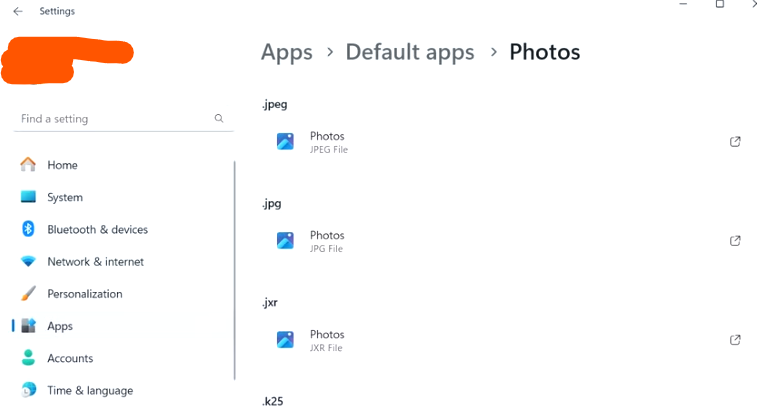The image size is (760, 416).
Task: Open Personalization settings
Action: (84, 294)
